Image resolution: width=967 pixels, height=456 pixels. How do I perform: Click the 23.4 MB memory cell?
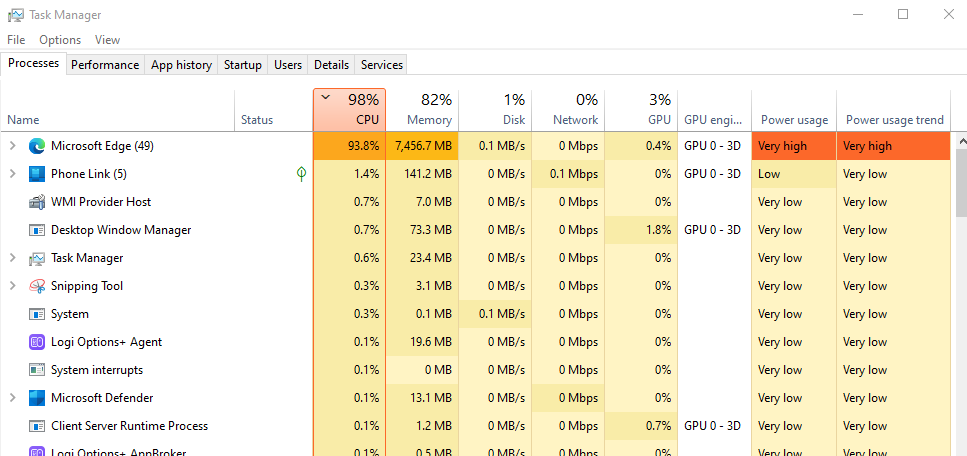422,258
